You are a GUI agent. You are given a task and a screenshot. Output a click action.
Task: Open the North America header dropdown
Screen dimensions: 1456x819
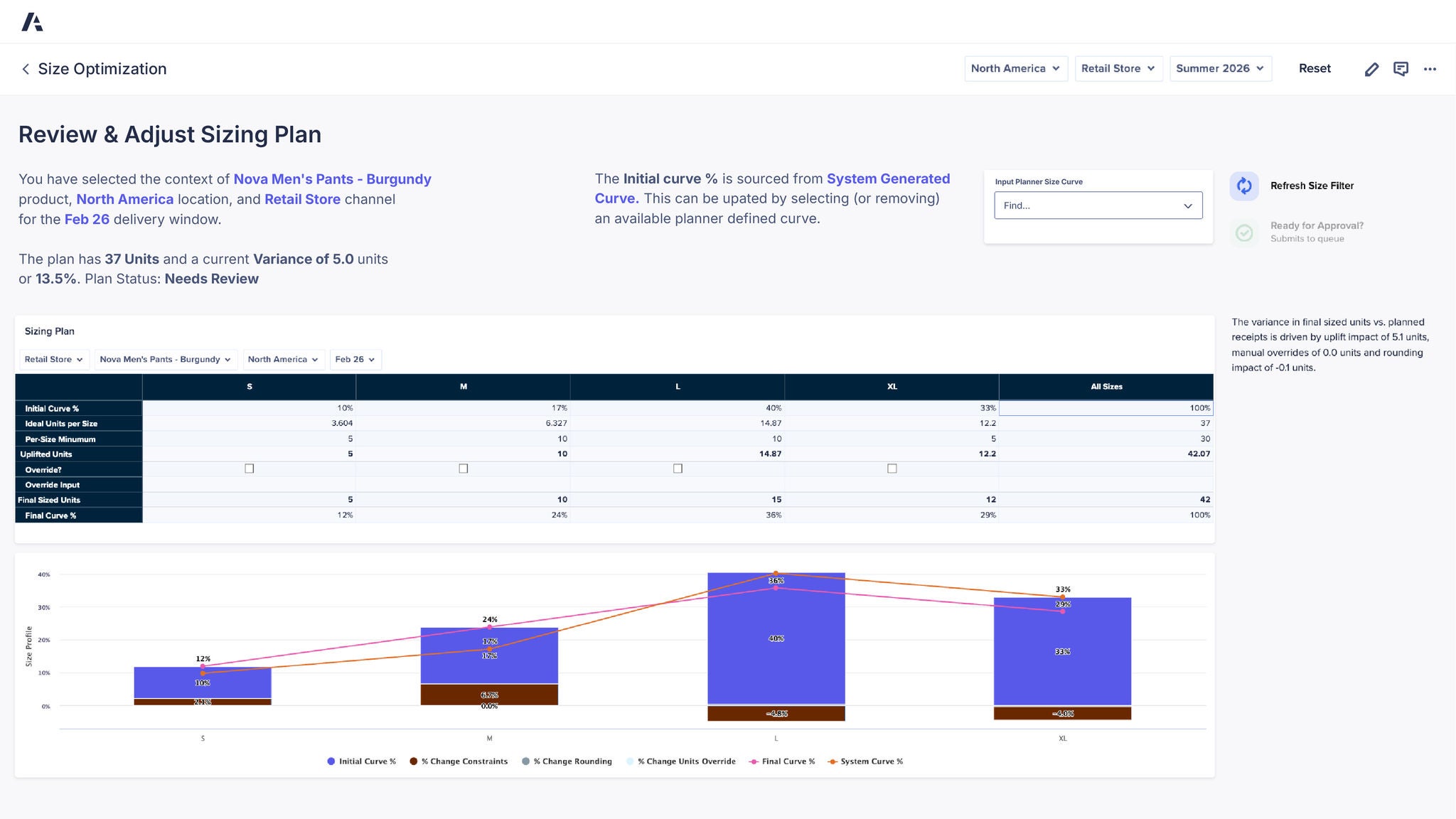click(1016, 69)
